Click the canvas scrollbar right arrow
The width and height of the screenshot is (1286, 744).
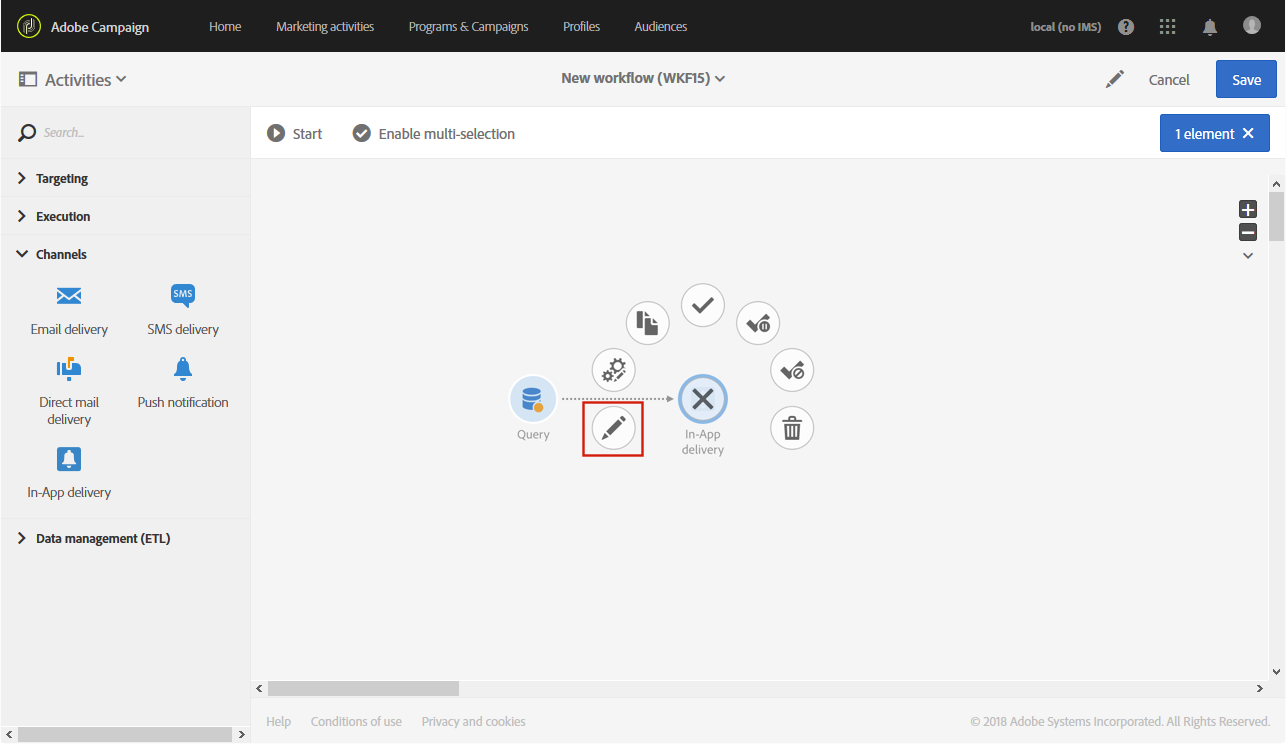(x=1260, y=688)
